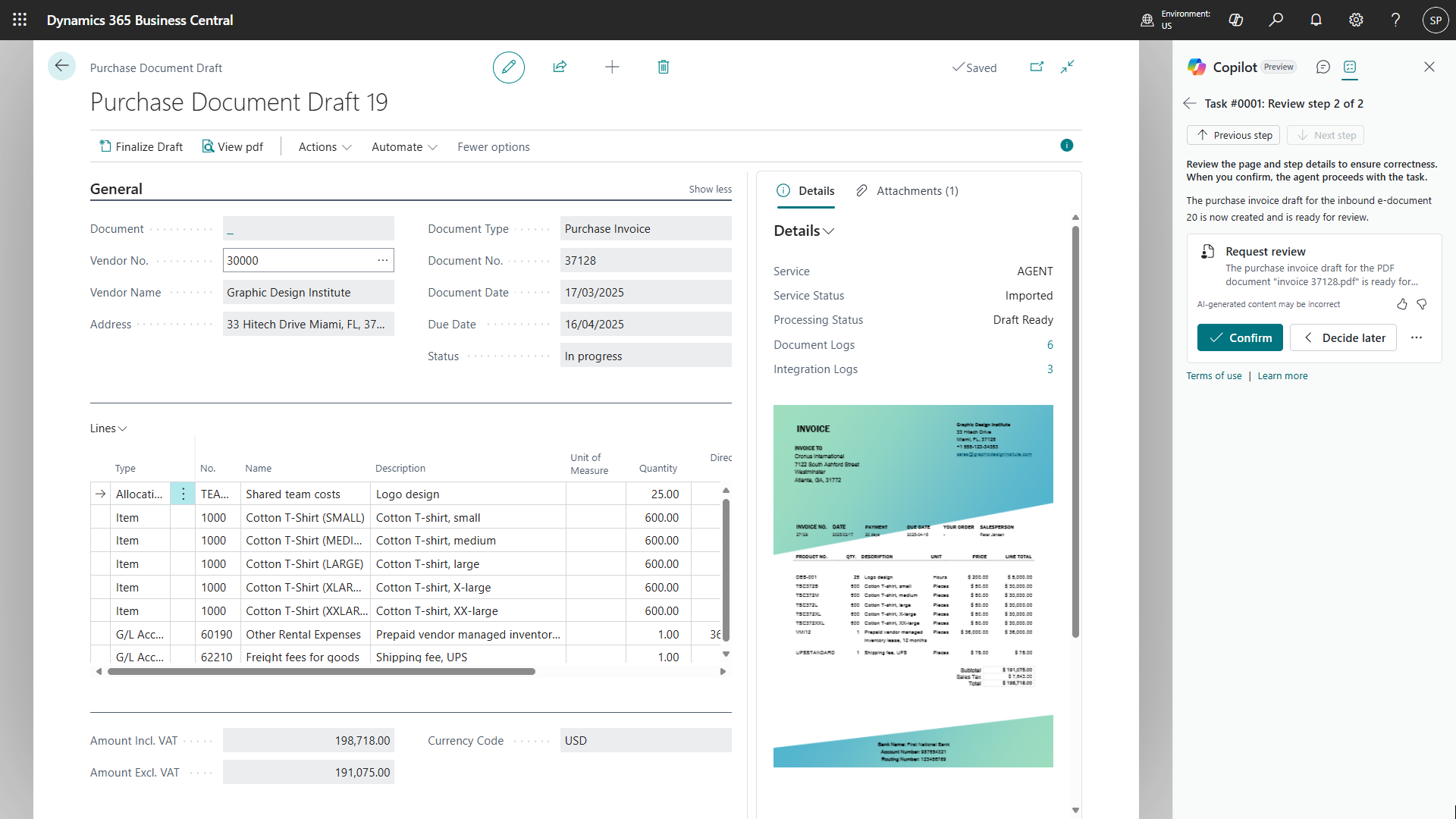Go back from Task #0001 review
This screenshot has width=1456, height=819.
(x=1190, y=103)
